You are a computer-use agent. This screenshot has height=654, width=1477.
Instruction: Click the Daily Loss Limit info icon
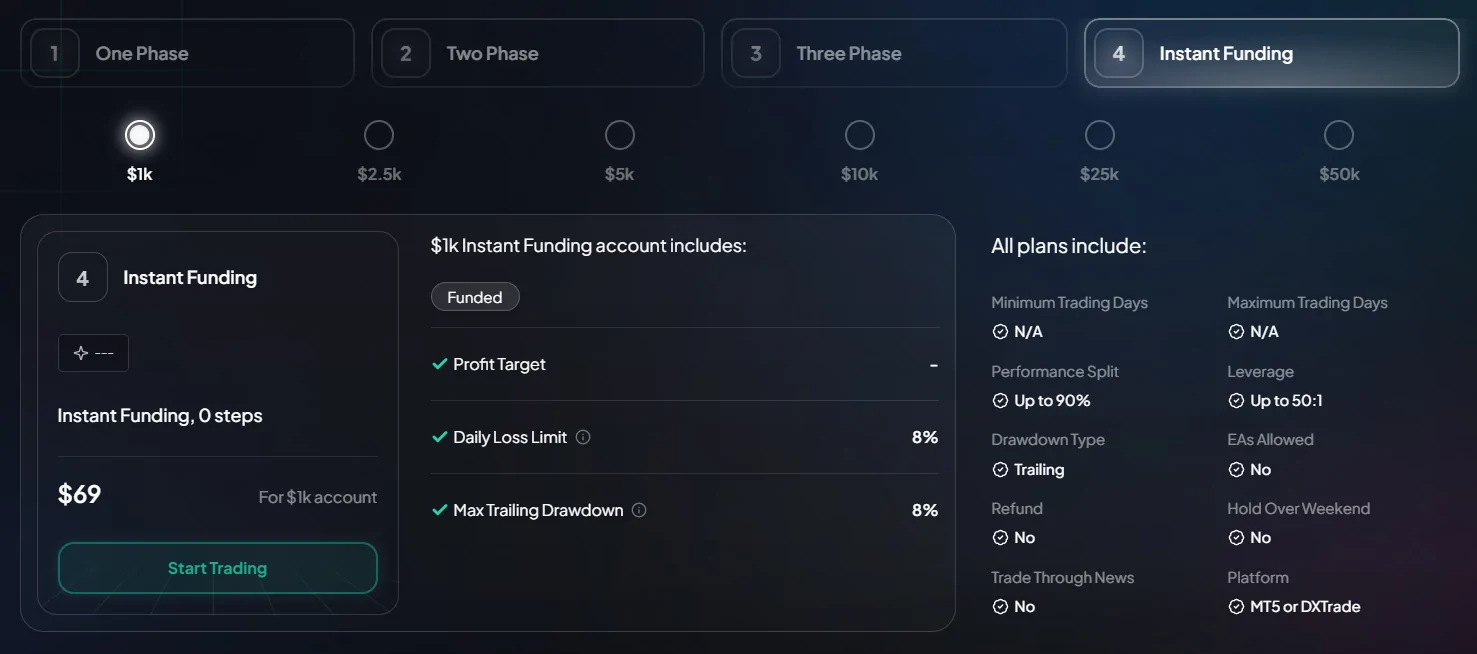coord(583,437)
